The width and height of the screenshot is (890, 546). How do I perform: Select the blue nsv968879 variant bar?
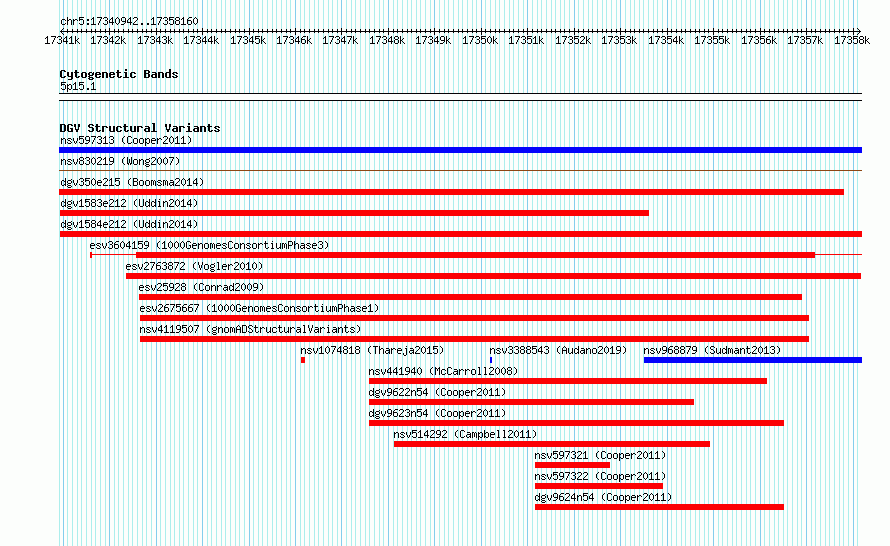point(753,360)
